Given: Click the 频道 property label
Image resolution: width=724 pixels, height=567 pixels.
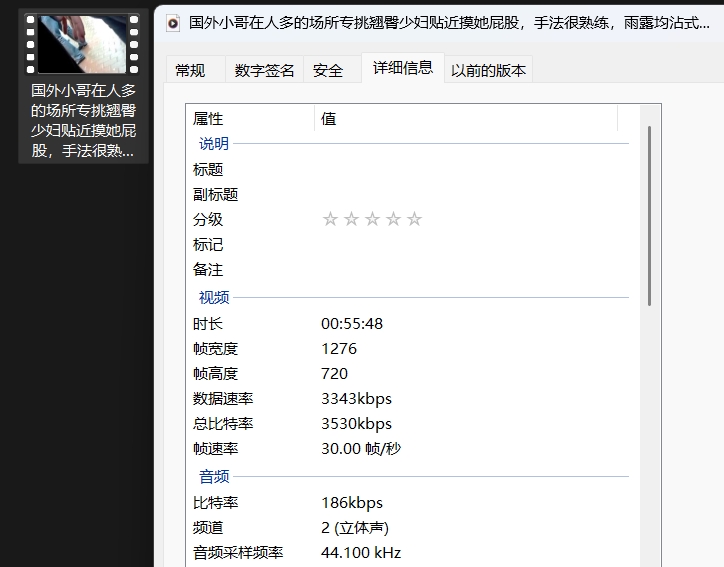Looking at the screenshot, I should tap(208, 527).
